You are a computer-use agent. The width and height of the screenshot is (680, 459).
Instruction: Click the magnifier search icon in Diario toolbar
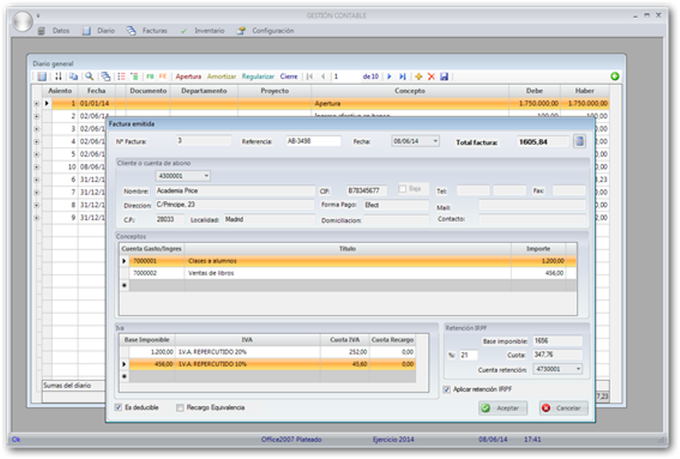(x=89, y=76)
